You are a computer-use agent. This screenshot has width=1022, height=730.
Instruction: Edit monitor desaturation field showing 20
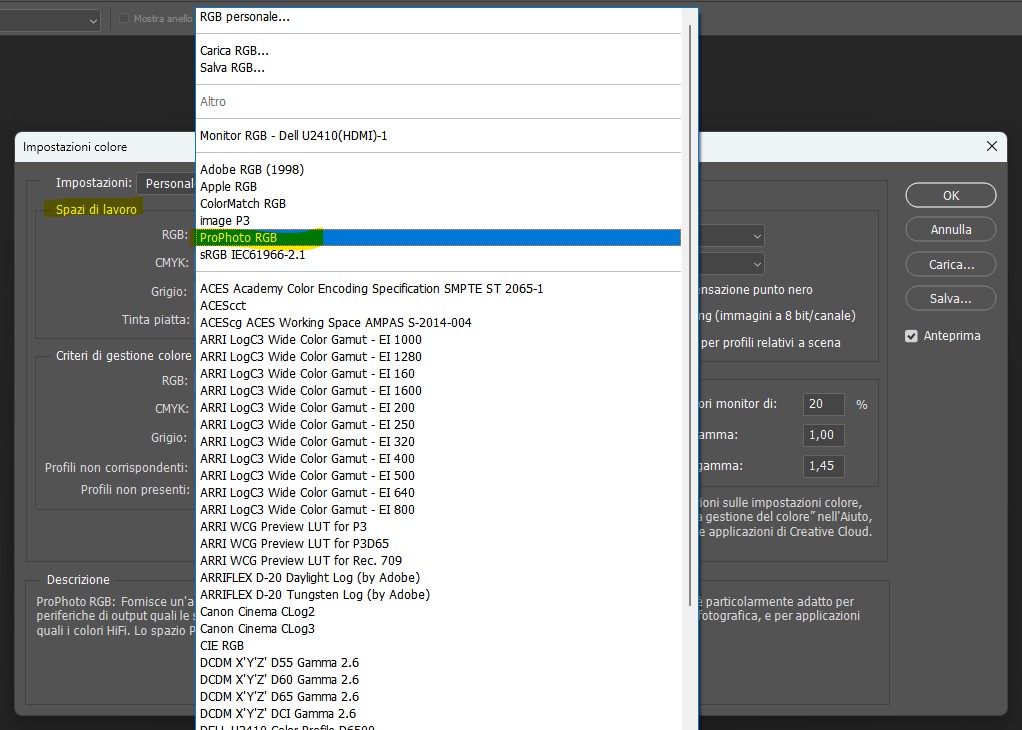(823, 404)
